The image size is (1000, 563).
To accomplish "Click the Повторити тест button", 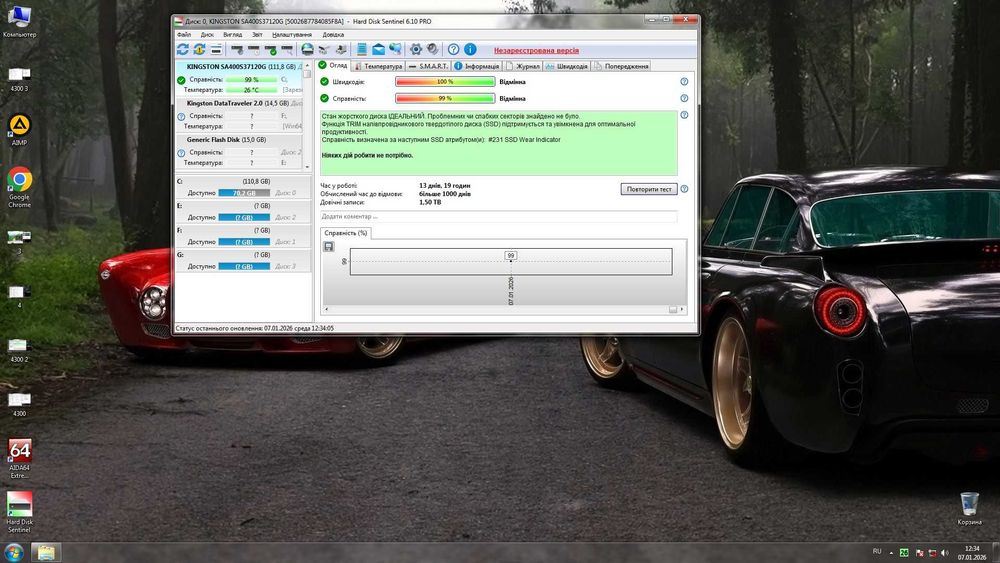I will [x=649, y=189].
